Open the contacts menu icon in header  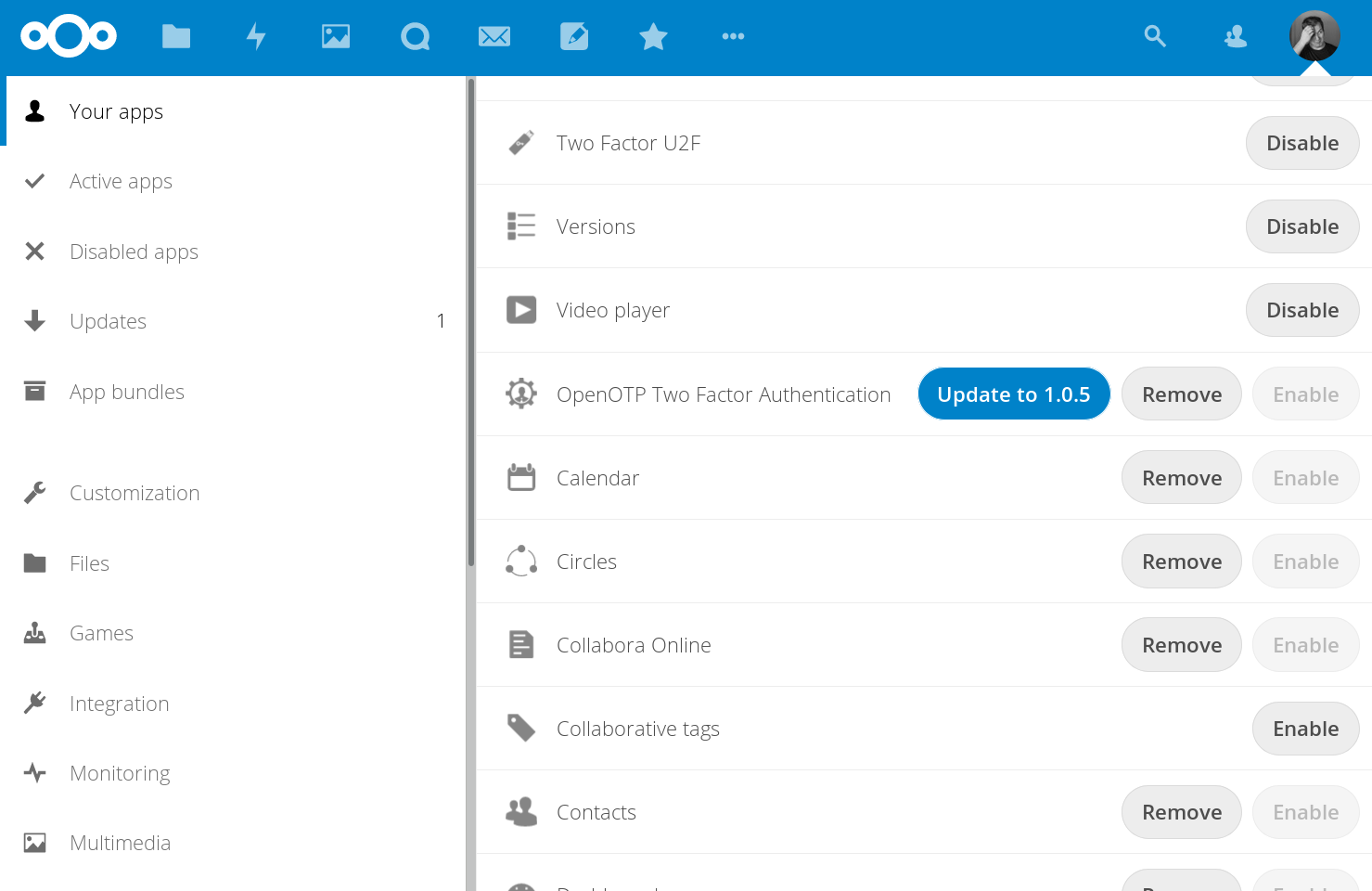point(1236,37)
